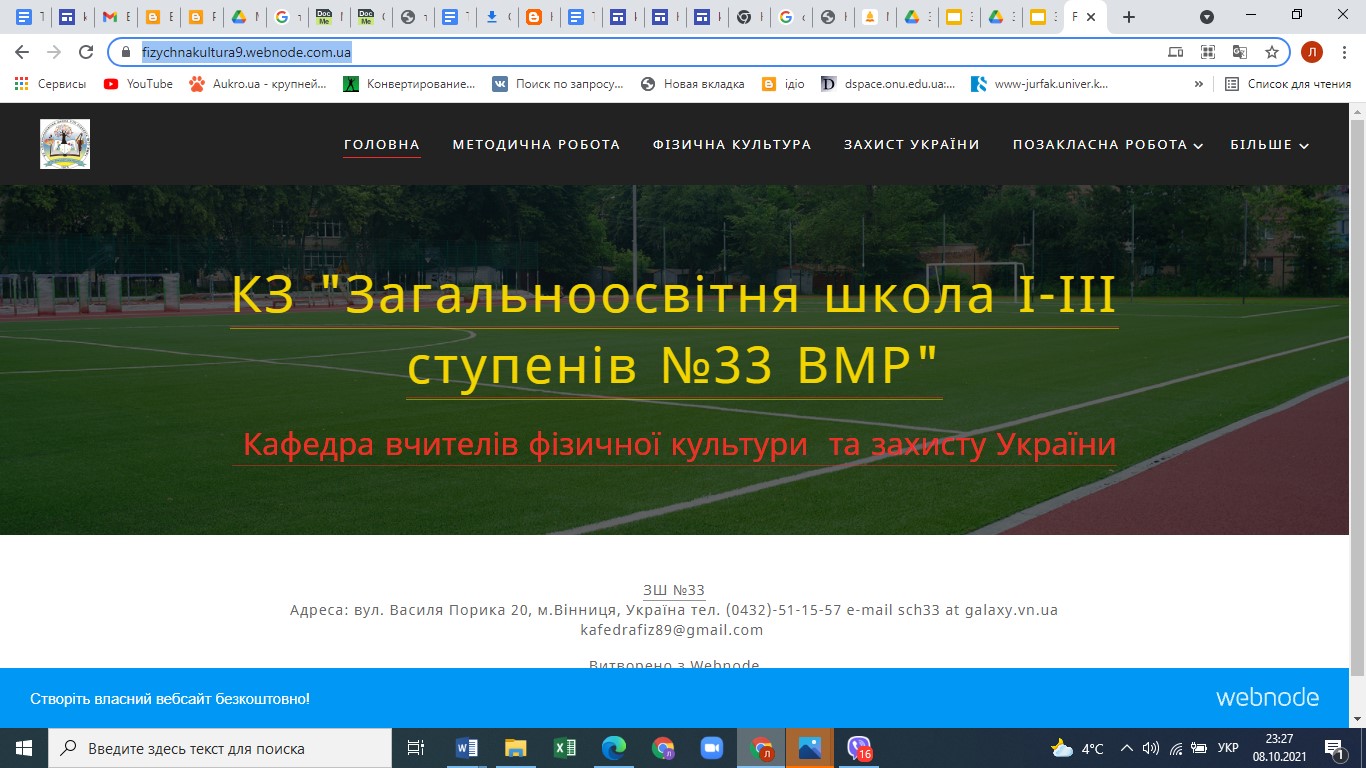Expand the БІЛЬШЕ dropdown menu
Screen dimensions: 1366x768
click(1269, 145)
